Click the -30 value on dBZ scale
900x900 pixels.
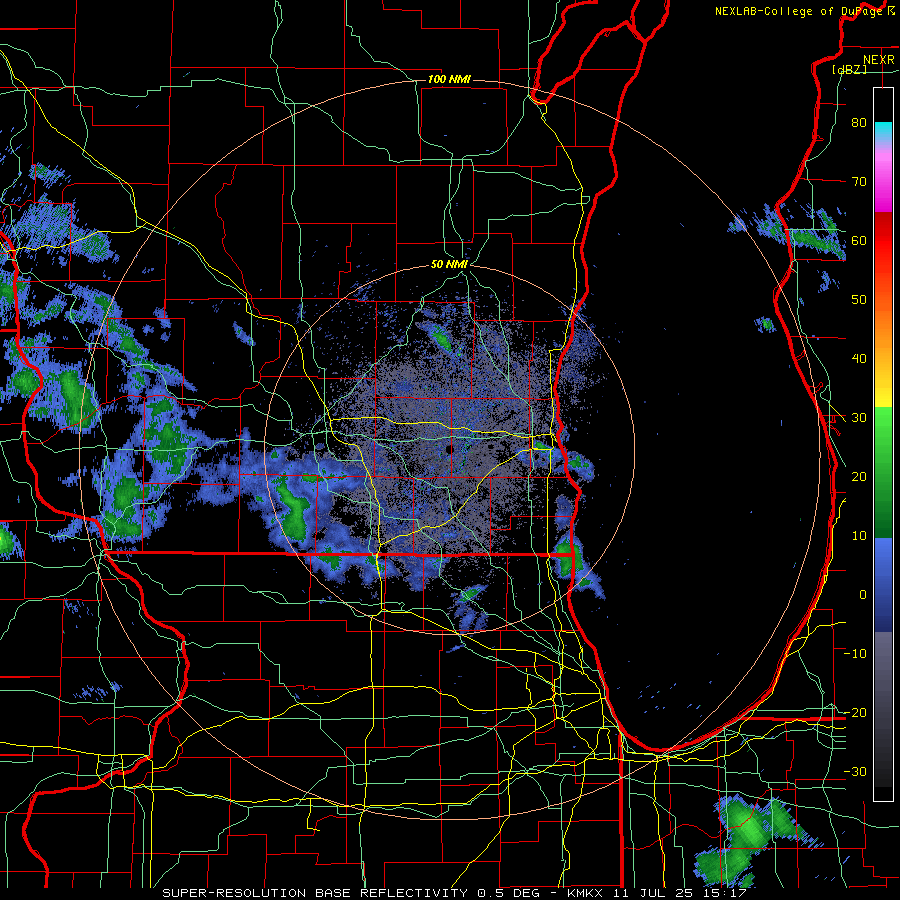pyautogui.click(x=855, y=771)
